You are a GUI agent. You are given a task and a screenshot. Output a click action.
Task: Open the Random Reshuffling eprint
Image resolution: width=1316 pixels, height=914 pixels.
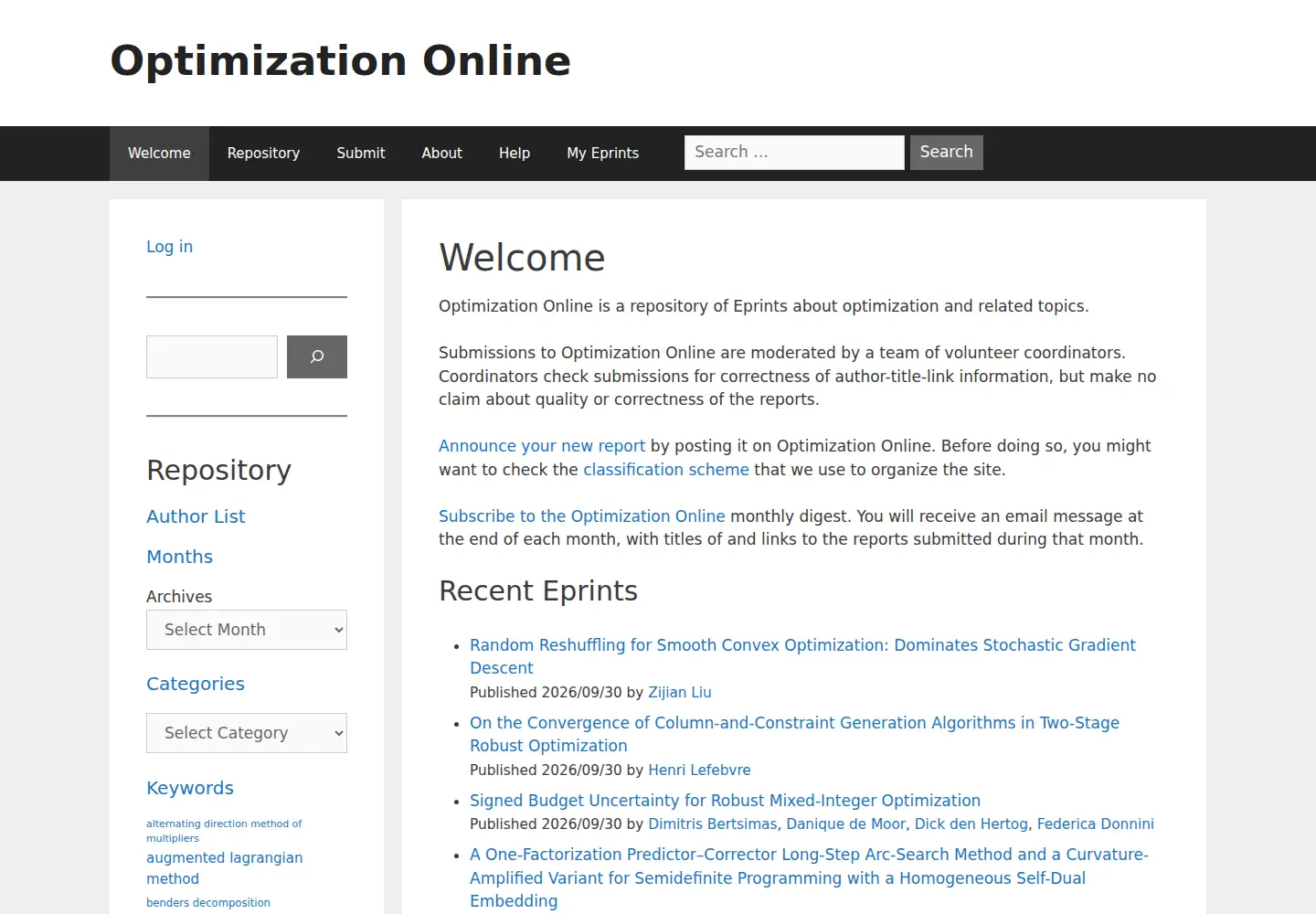(x=802, y=656)
